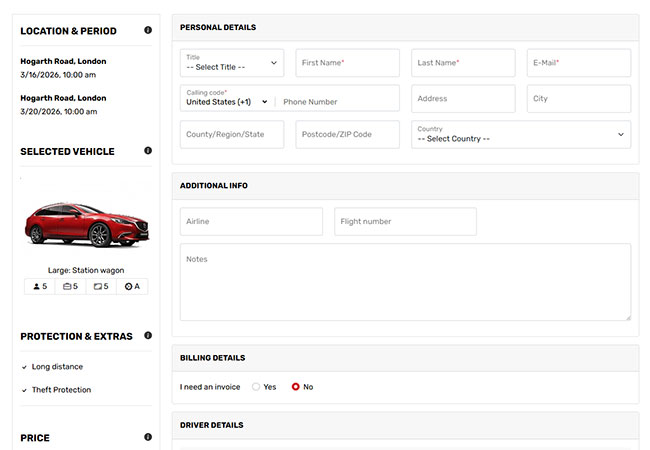The image size is (650, 450).
Task: Click info icon beside Location & Period
Action: click(x=148, y=30)
